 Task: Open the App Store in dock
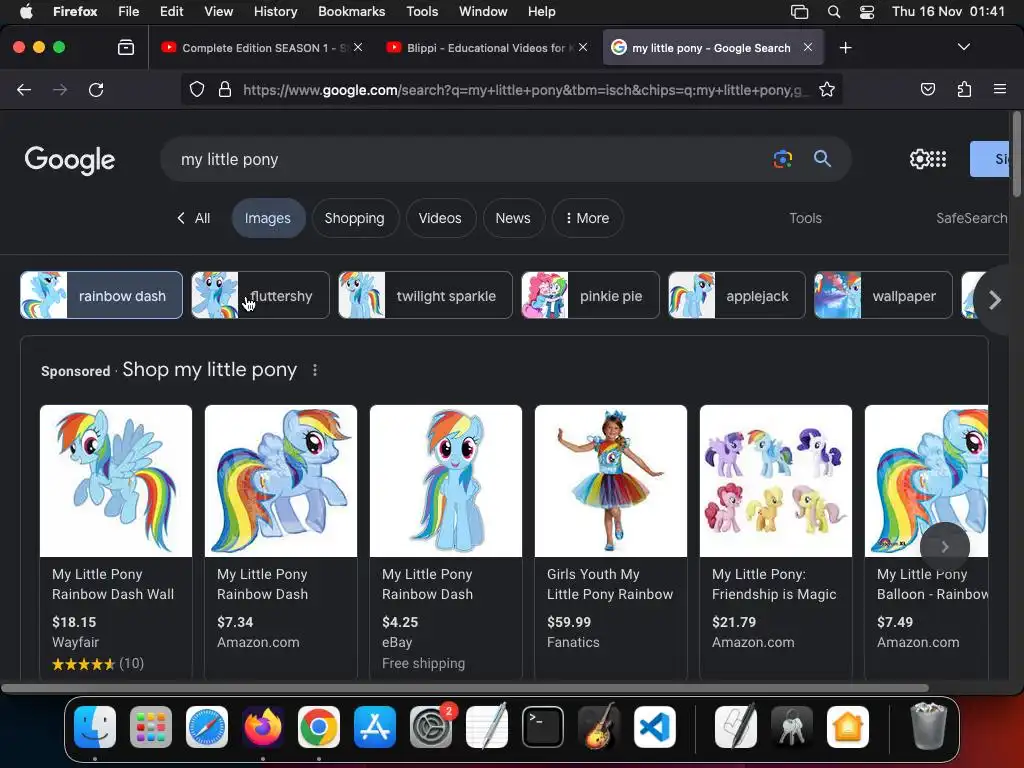[x=375, y=727]
